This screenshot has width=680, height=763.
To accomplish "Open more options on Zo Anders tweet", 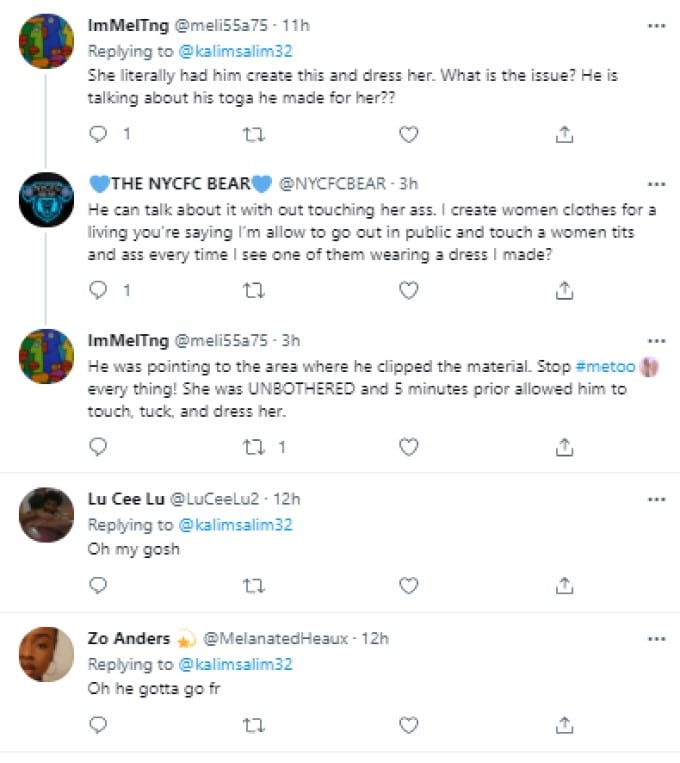I will (656, 637).
